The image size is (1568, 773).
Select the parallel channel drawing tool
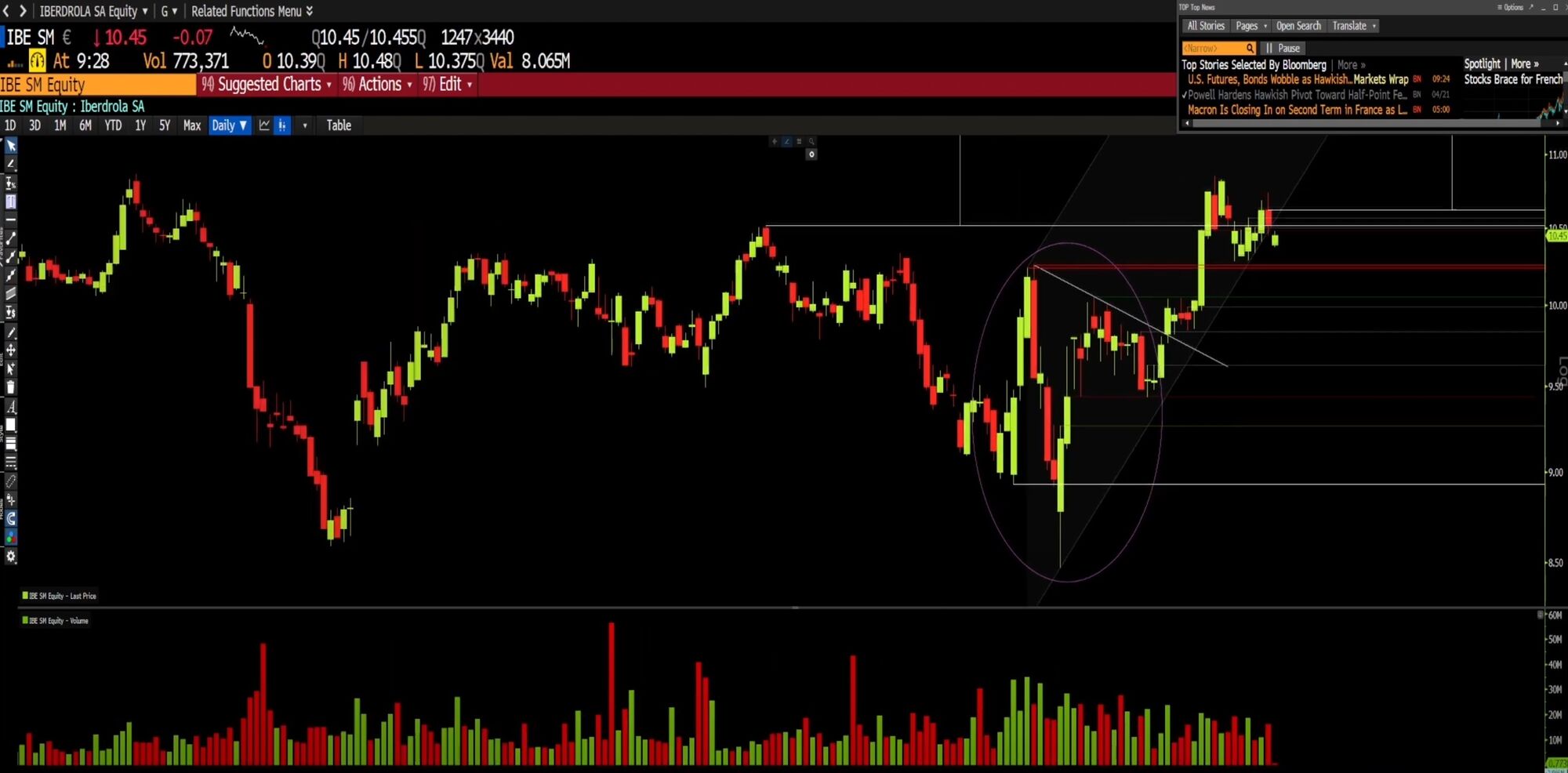(x=11, y=294)
